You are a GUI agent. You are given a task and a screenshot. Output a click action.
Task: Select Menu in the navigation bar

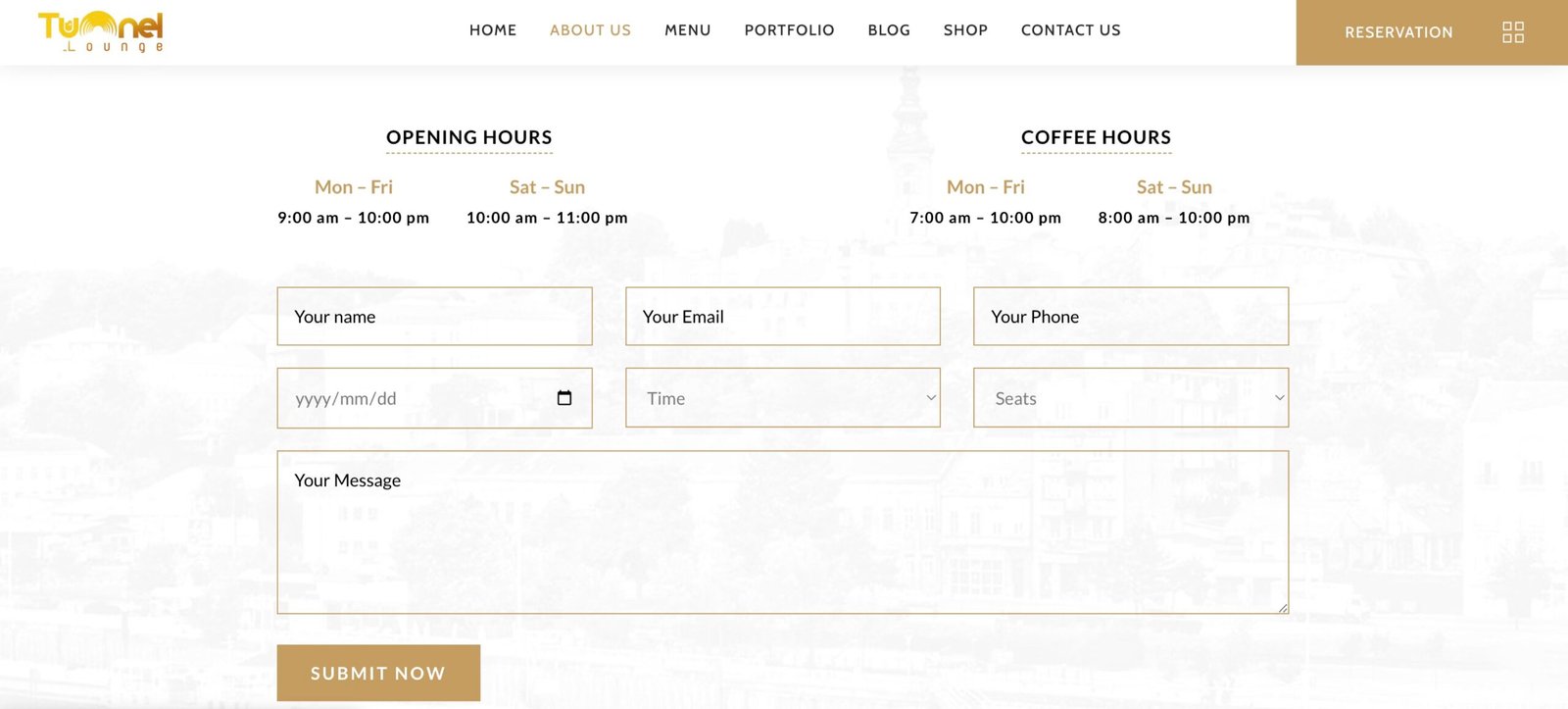(687, 30)
